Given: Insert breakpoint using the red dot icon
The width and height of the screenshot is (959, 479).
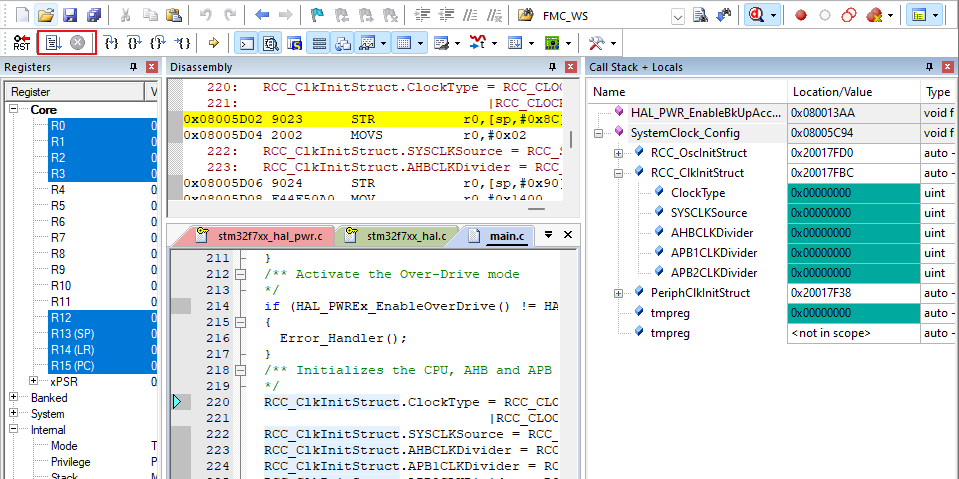Looking at the screenshot, I should click(800, 15).
